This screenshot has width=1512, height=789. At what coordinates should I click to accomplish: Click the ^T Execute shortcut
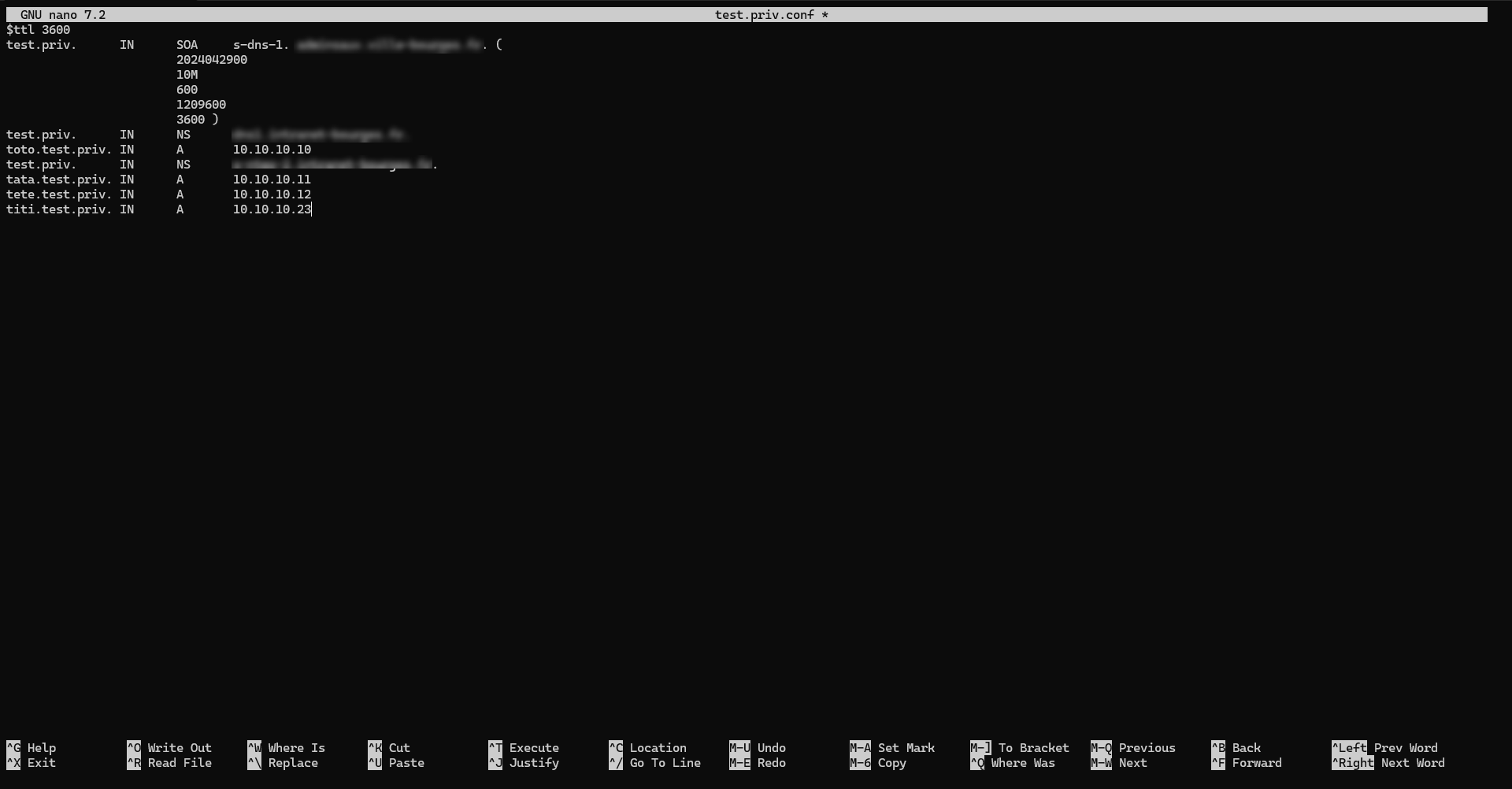[x=524, y=748]
